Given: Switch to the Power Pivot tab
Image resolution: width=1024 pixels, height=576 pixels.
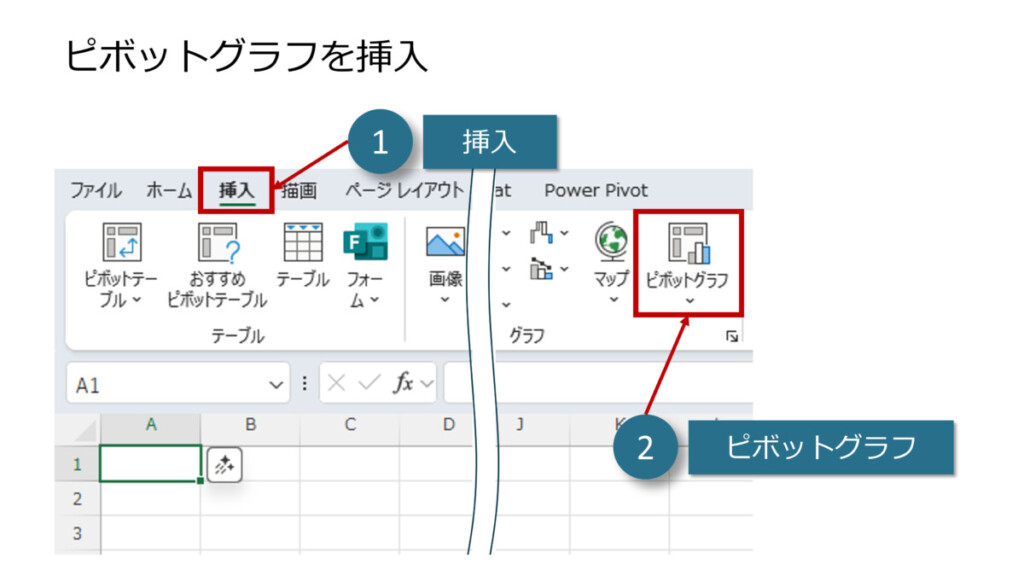Looking at the screenshot, I should tap(596, 190).
